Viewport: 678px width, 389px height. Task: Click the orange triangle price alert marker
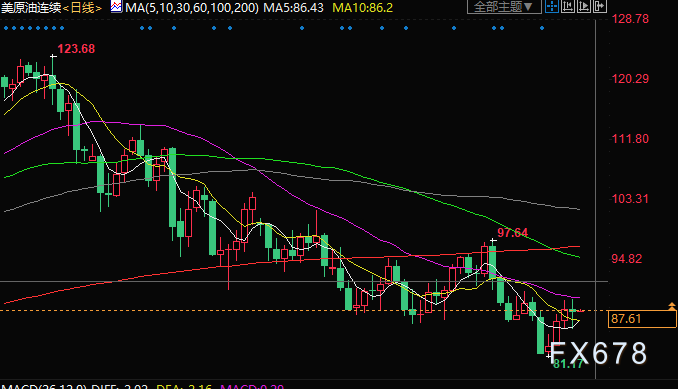click(x=672, y=306)
